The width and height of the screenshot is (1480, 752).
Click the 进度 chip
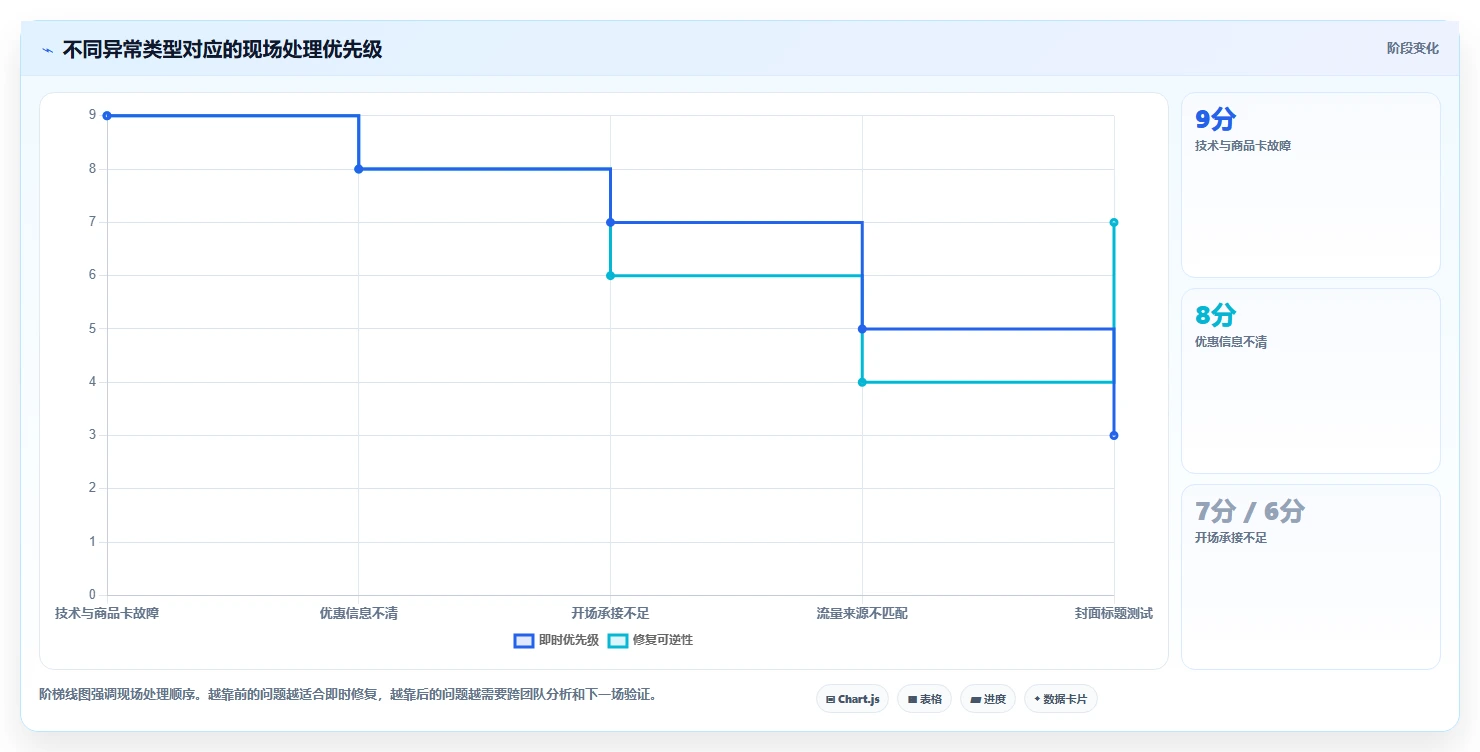988,699
